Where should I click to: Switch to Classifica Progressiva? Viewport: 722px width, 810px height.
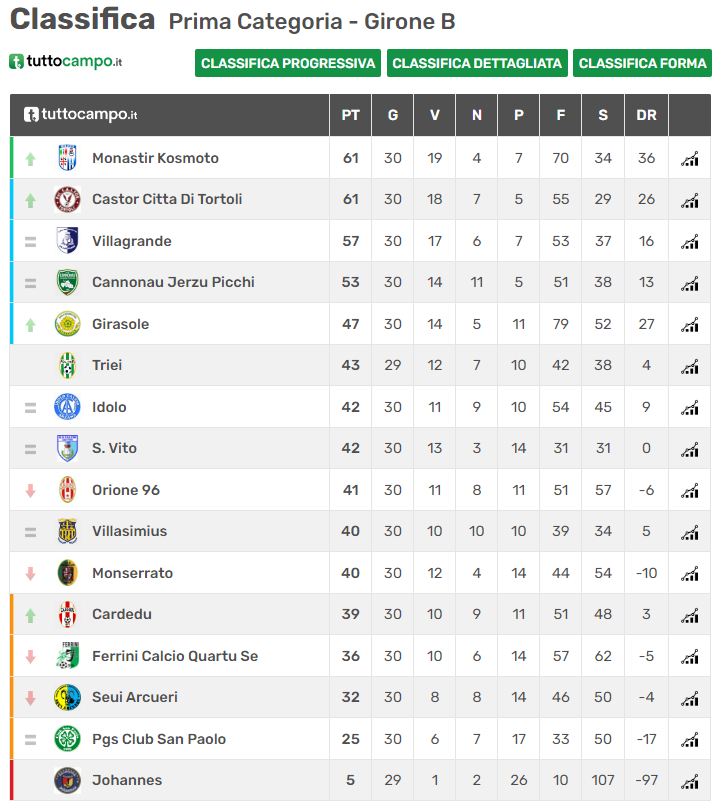pos(288,63)
